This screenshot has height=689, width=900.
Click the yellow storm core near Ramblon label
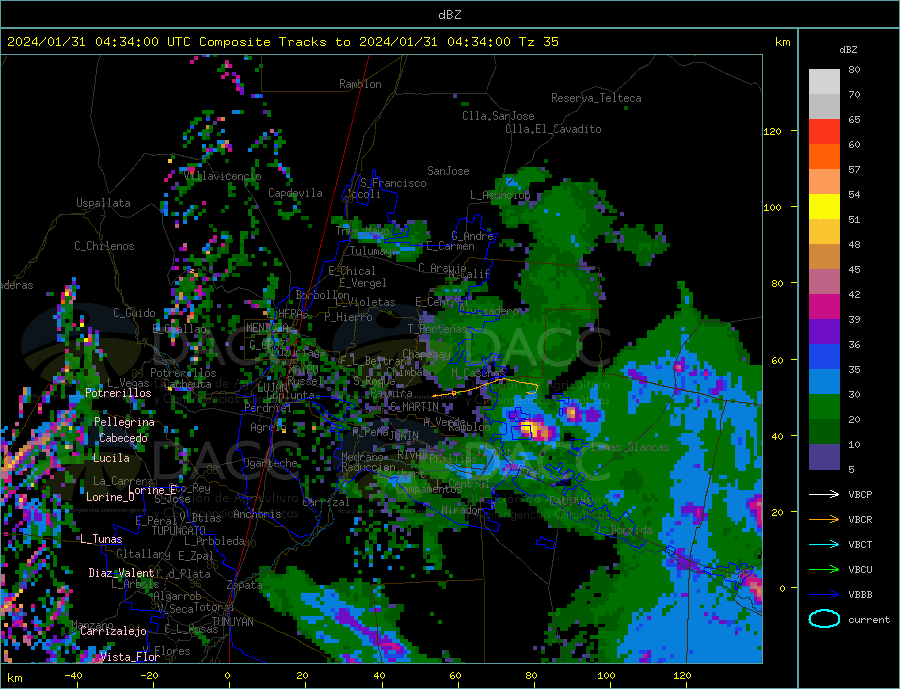coord(529,429)
